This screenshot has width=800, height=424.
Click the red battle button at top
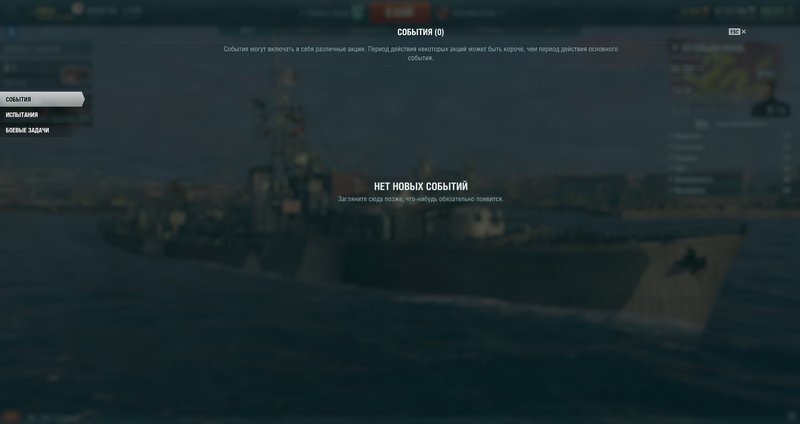coord(400,12)
